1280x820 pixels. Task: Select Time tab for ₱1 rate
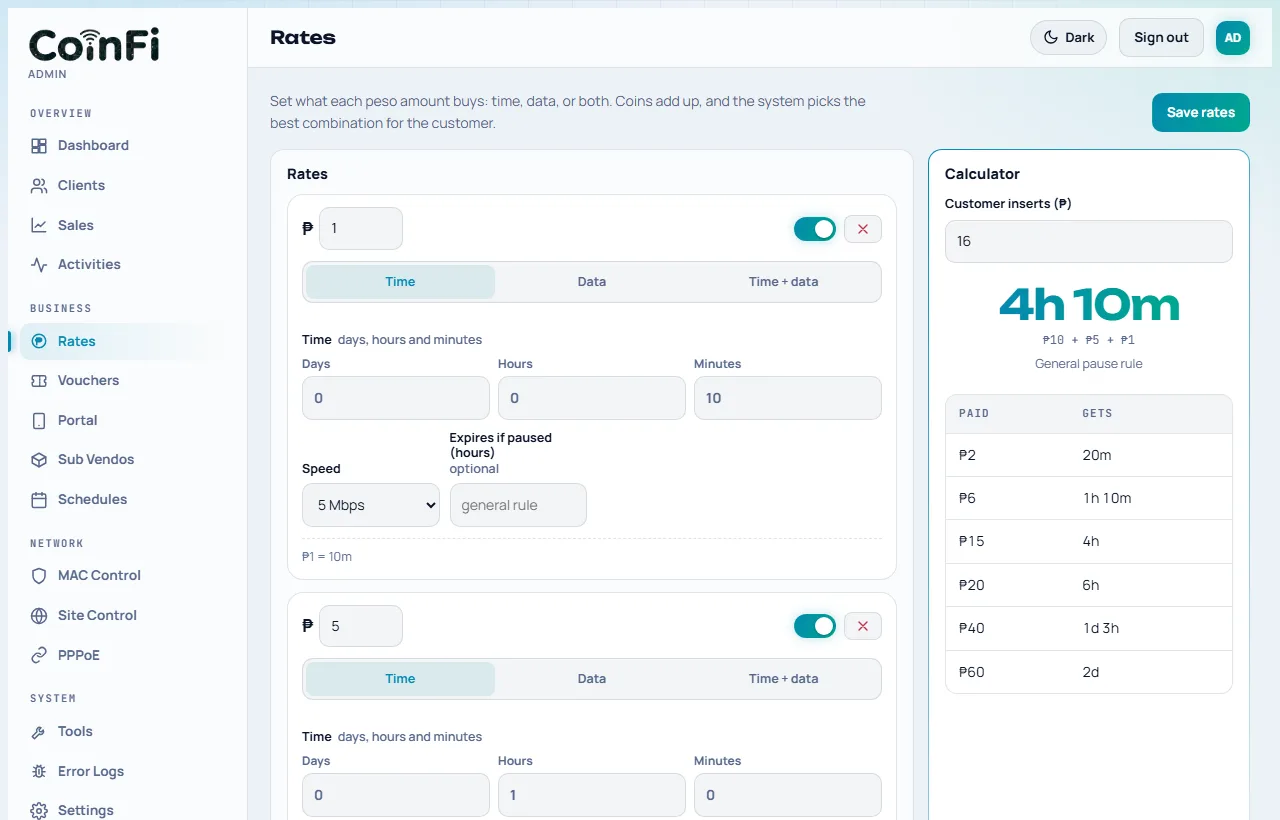tap(400, 282)
